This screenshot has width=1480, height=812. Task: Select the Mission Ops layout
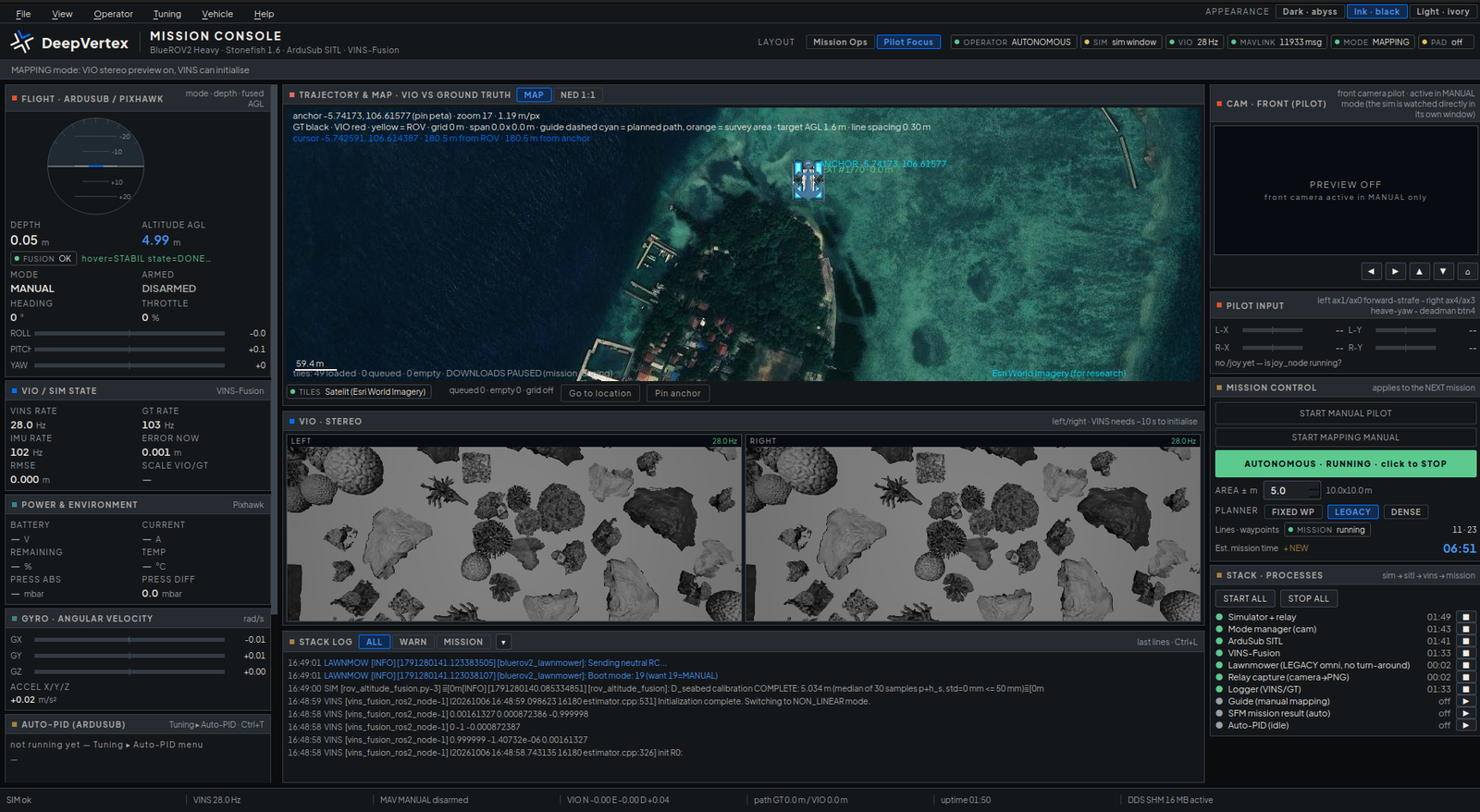pyautogui.click(x=840, y=42)
